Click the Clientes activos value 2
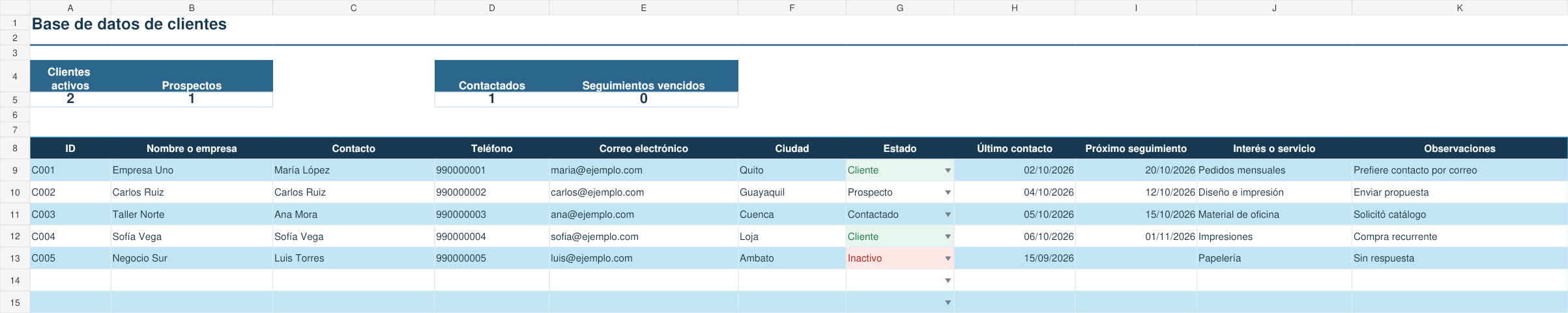This screenshot has width=1568, height=313. (70, 99)
